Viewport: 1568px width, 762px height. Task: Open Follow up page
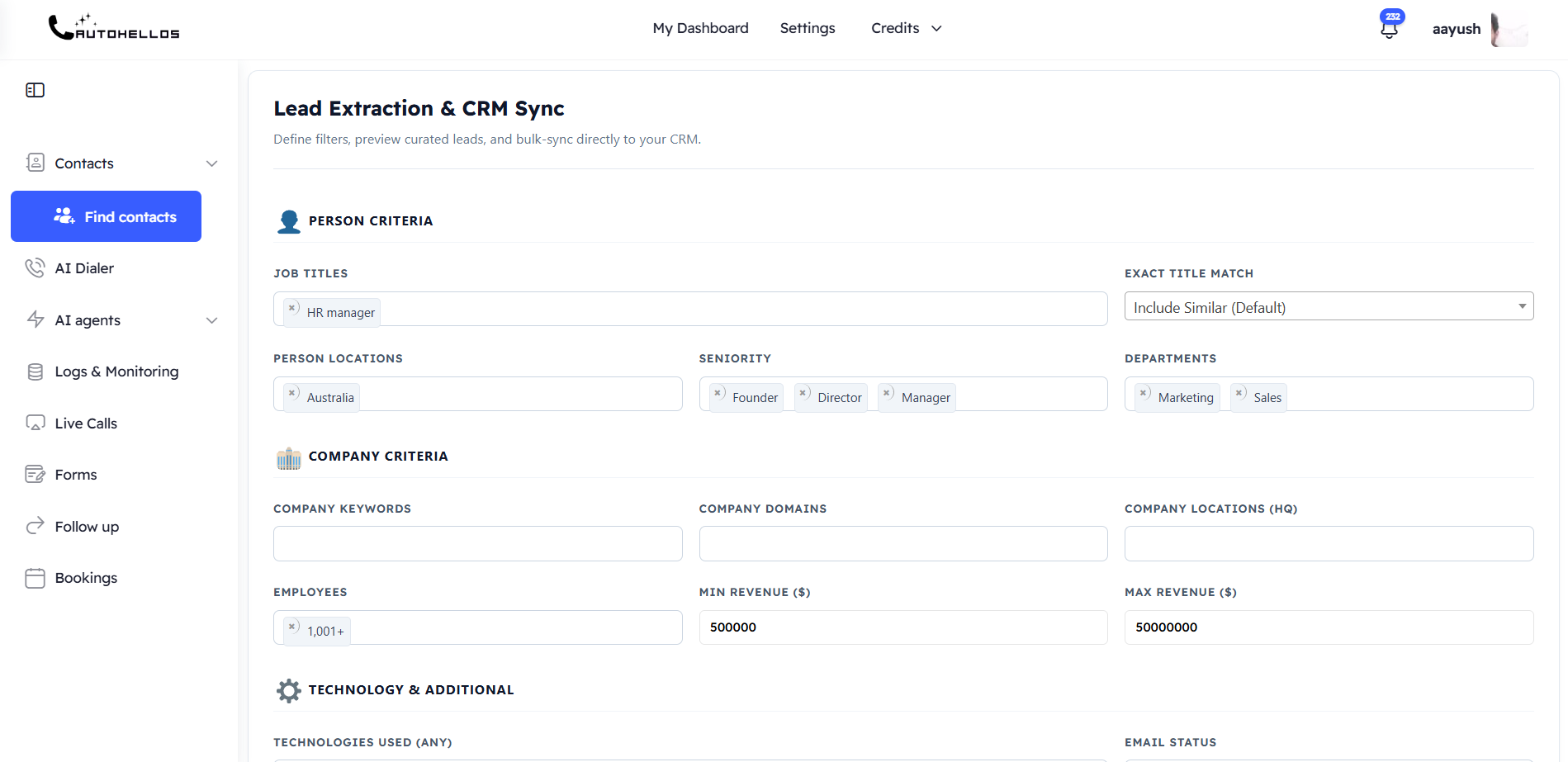pyautogui.click(x=87, y=527)
